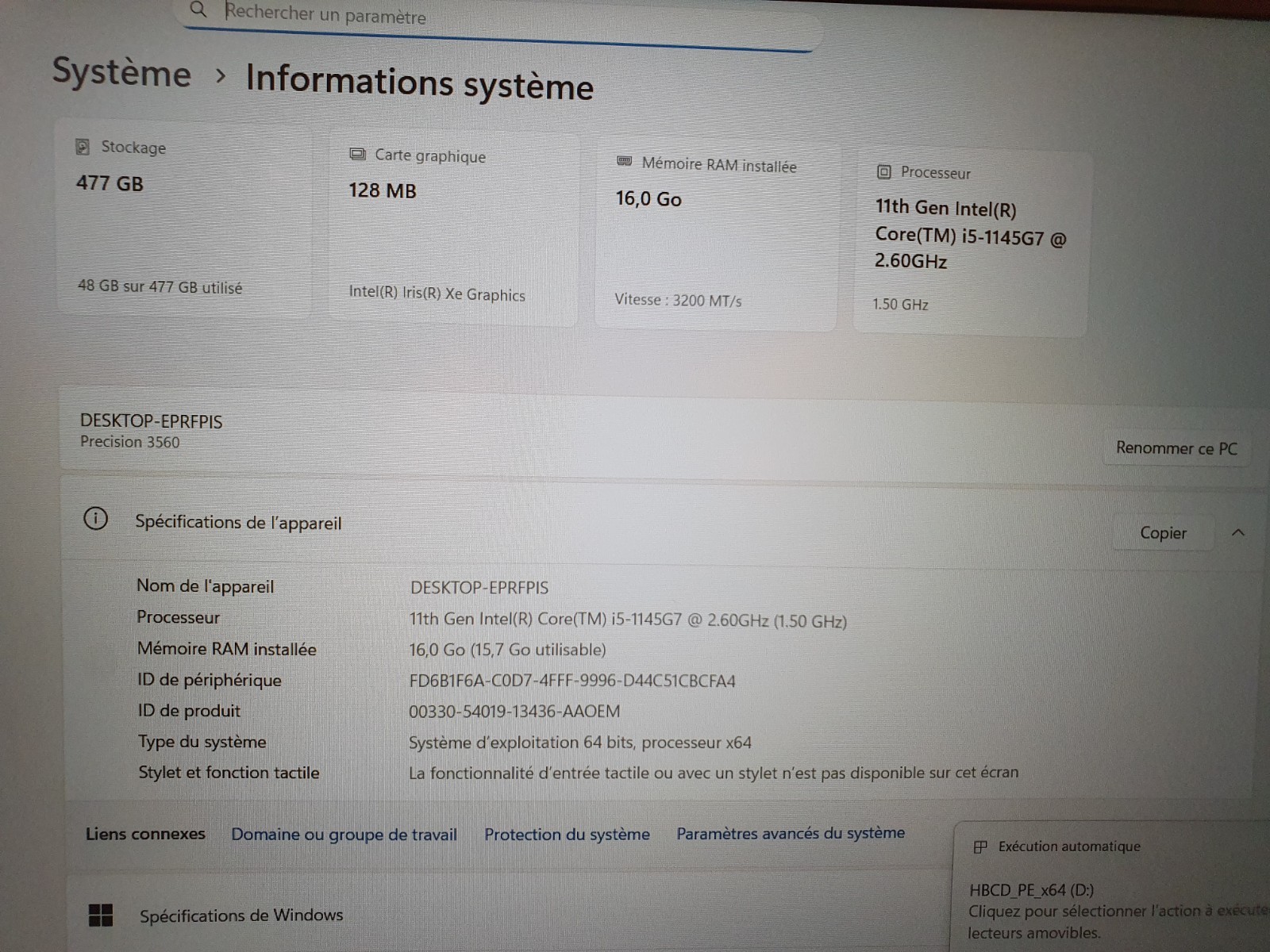Click the Windows logo beside Spécifications de Windows

(101, 915)
